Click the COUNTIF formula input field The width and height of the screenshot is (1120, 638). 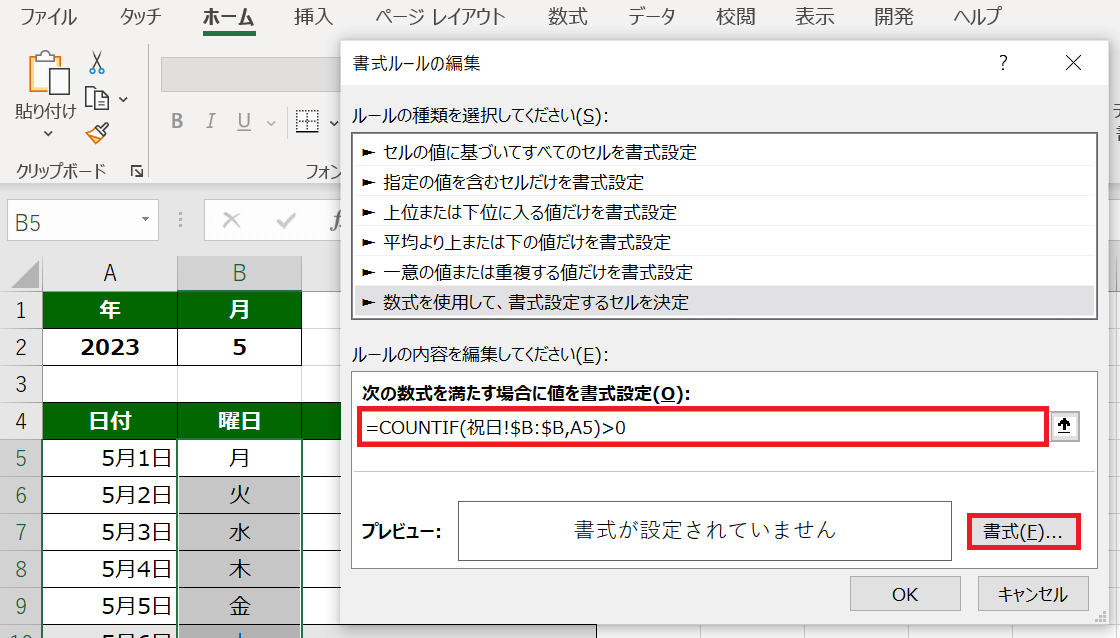click(700, 428)
